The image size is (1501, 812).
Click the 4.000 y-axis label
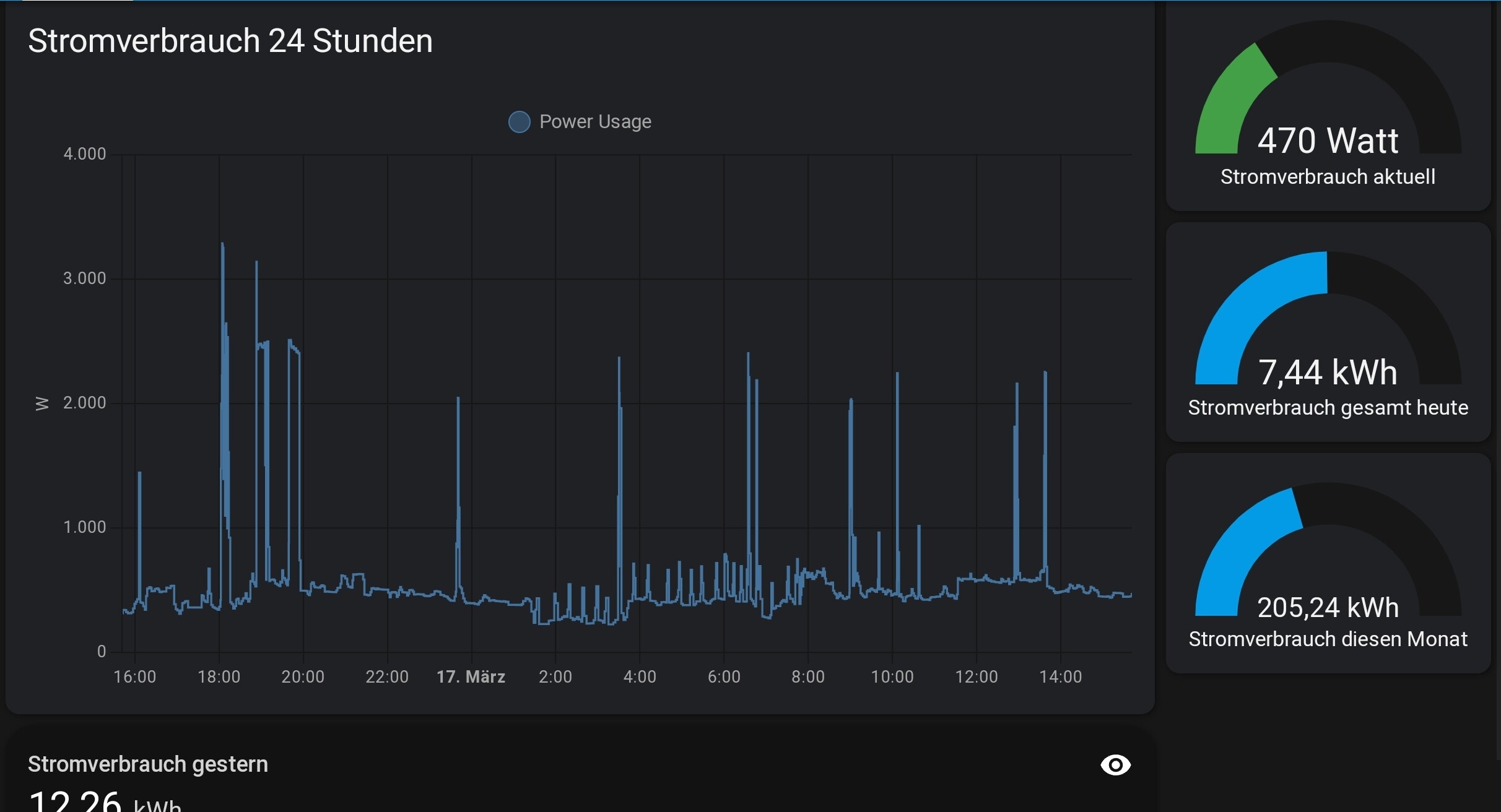(85, 154)
